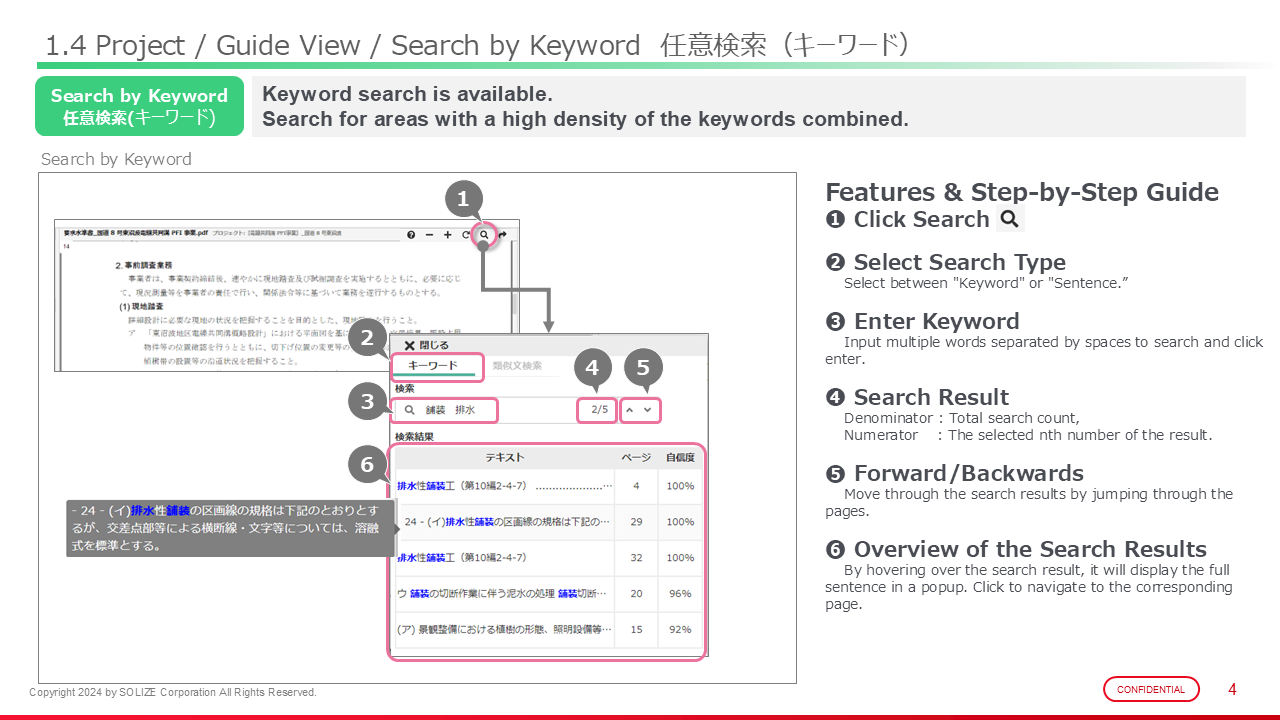Click the magnifier icon next to Click Search
The image size is (1280, 720).
pos(1010,219)
